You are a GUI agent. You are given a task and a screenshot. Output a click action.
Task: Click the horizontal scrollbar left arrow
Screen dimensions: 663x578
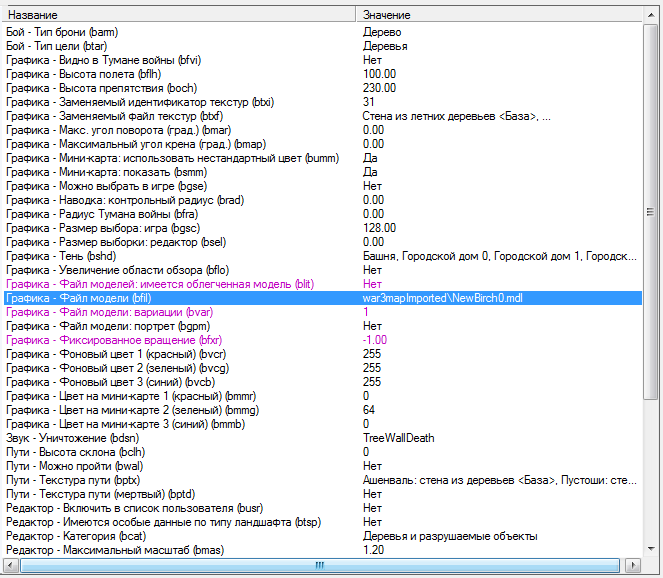(x=11, y=565)
